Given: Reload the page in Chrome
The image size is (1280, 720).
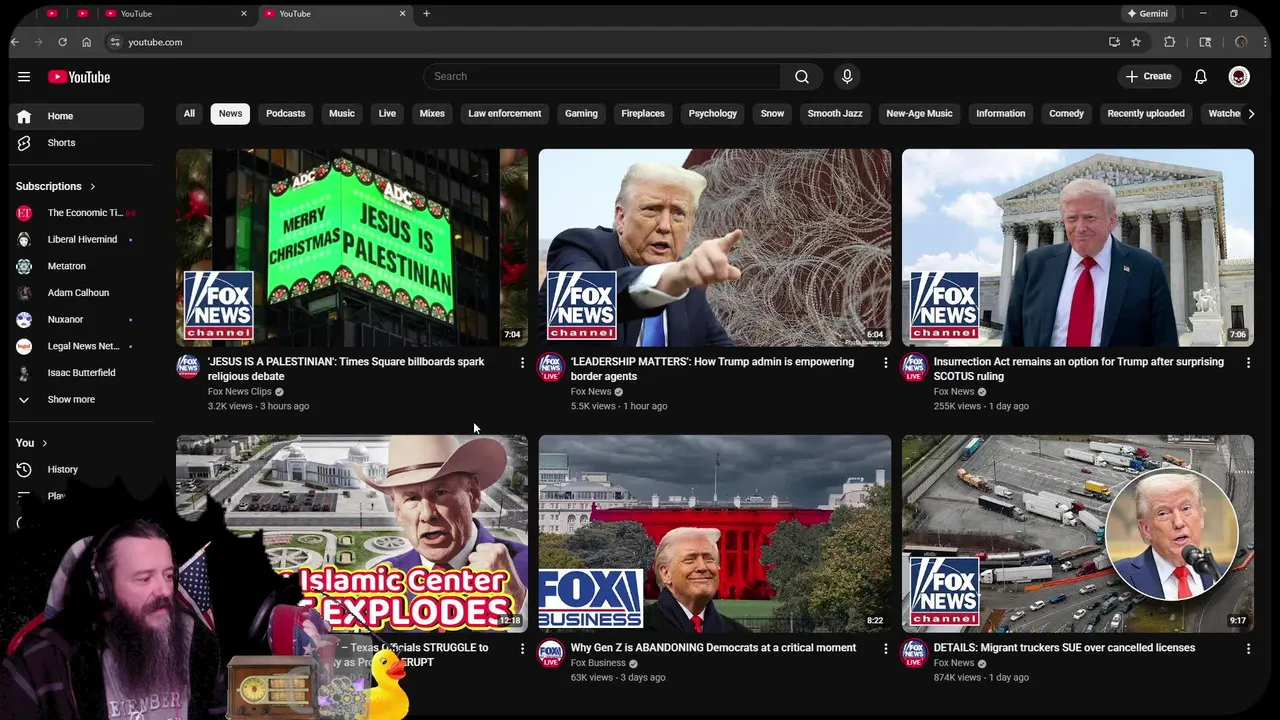Looking at the screenshot, I should point(62,42).
